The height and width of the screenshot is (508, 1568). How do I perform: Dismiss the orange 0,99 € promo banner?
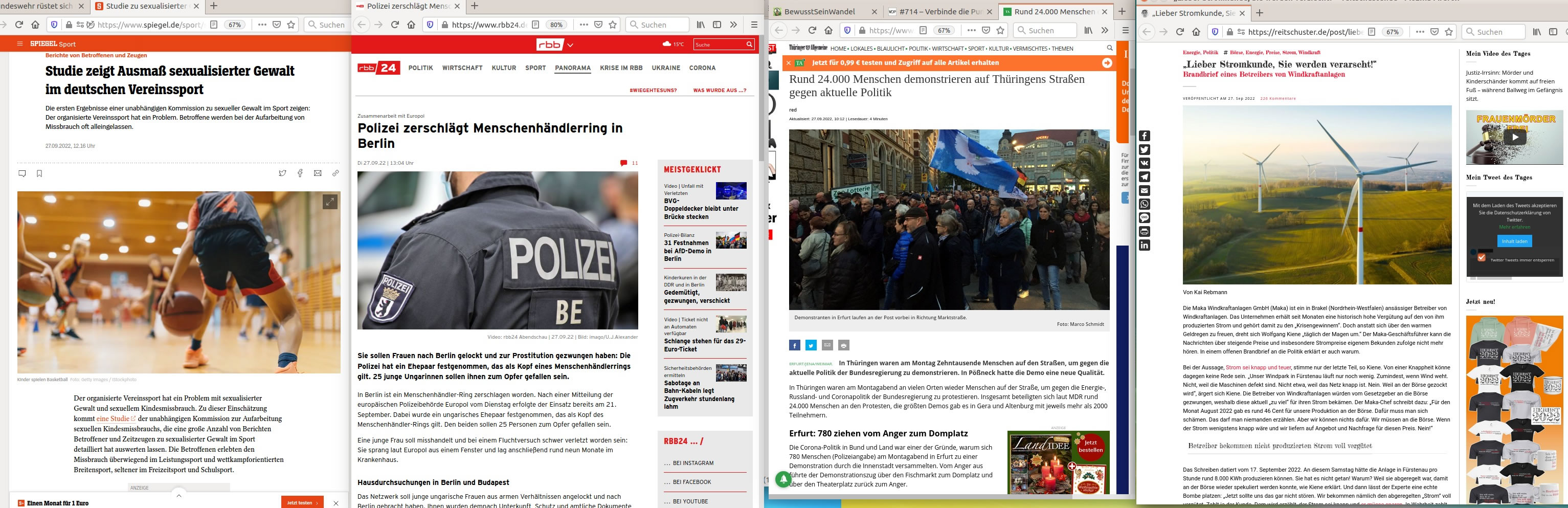(x=788, y=63)
